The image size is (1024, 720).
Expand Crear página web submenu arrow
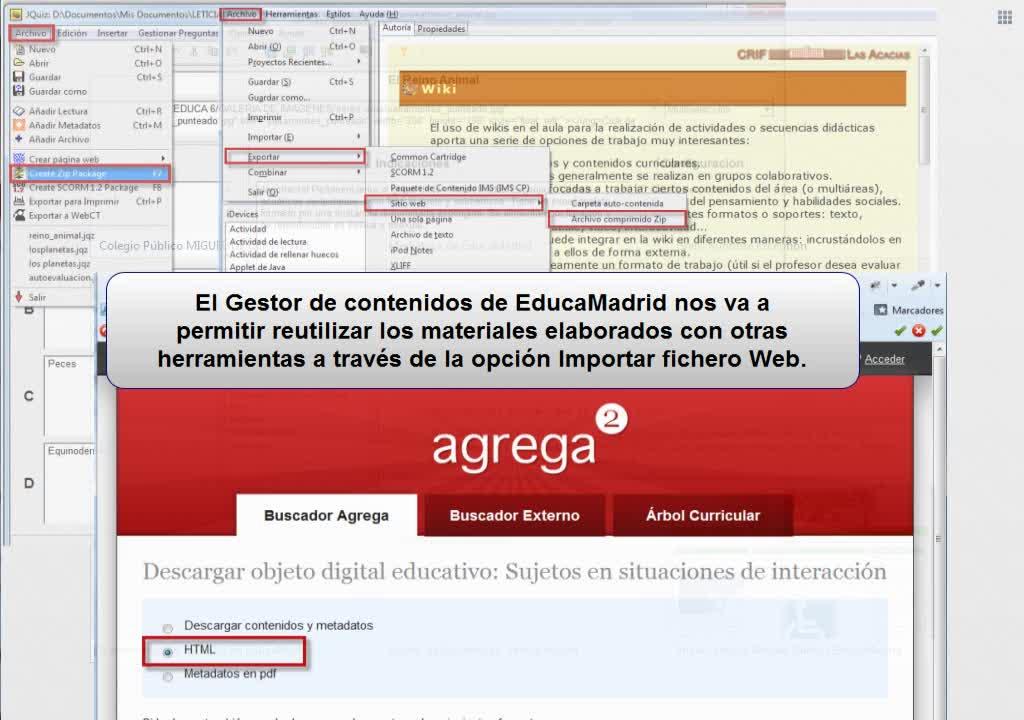pyautogui.click(x=163, y=159)
